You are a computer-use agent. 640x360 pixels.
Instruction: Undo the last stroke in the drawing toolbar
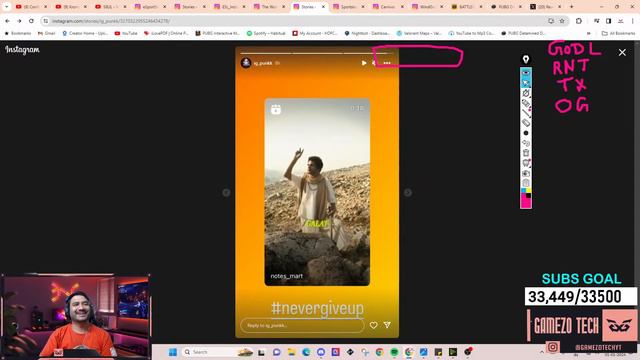pyautogui.click(x=526, y=143)
